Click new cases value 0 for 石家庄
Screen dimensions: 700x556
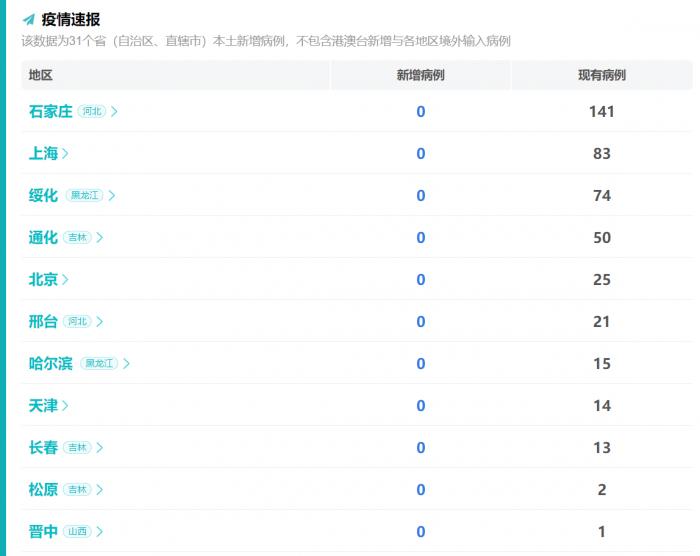421,111
